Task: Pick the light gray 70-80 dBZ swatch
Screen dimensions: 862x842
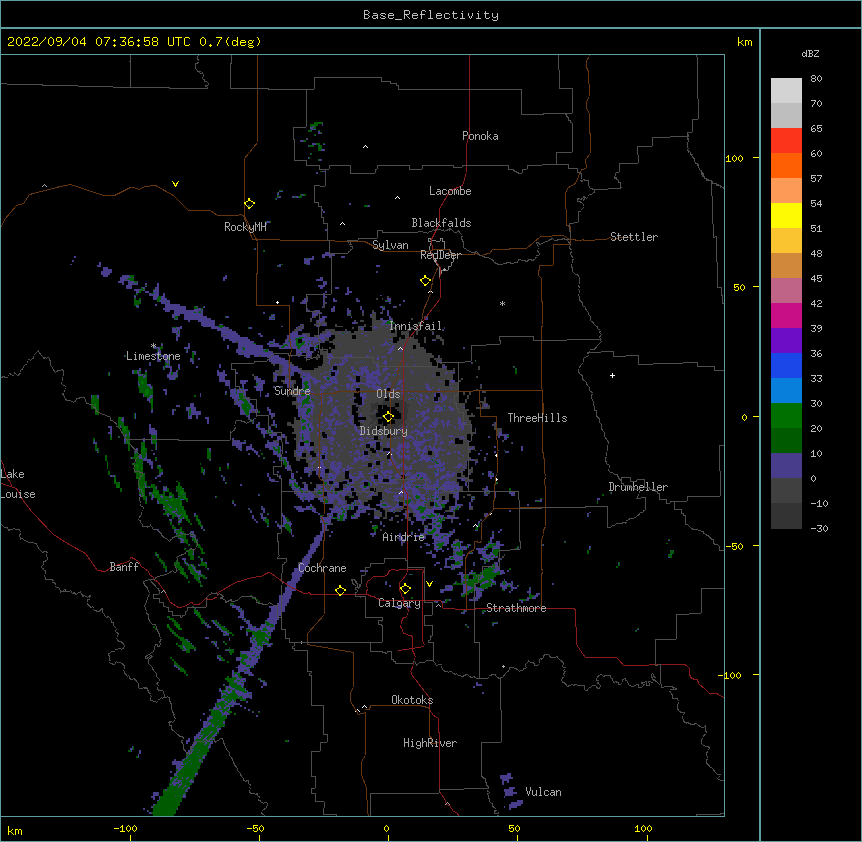Action: 786,91
